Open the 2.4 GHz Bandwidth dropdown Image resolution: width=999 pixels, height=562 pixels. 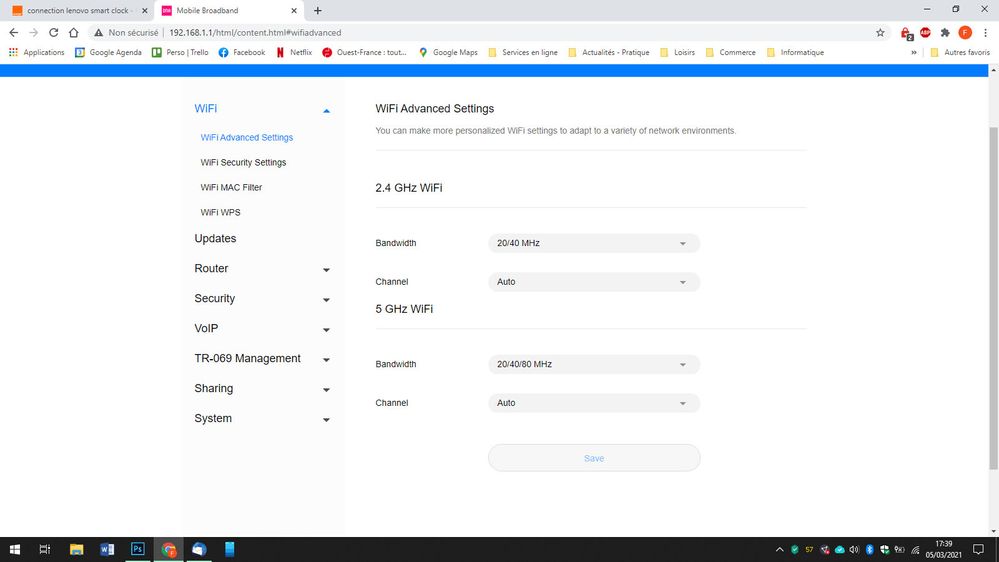click(593, 243)
